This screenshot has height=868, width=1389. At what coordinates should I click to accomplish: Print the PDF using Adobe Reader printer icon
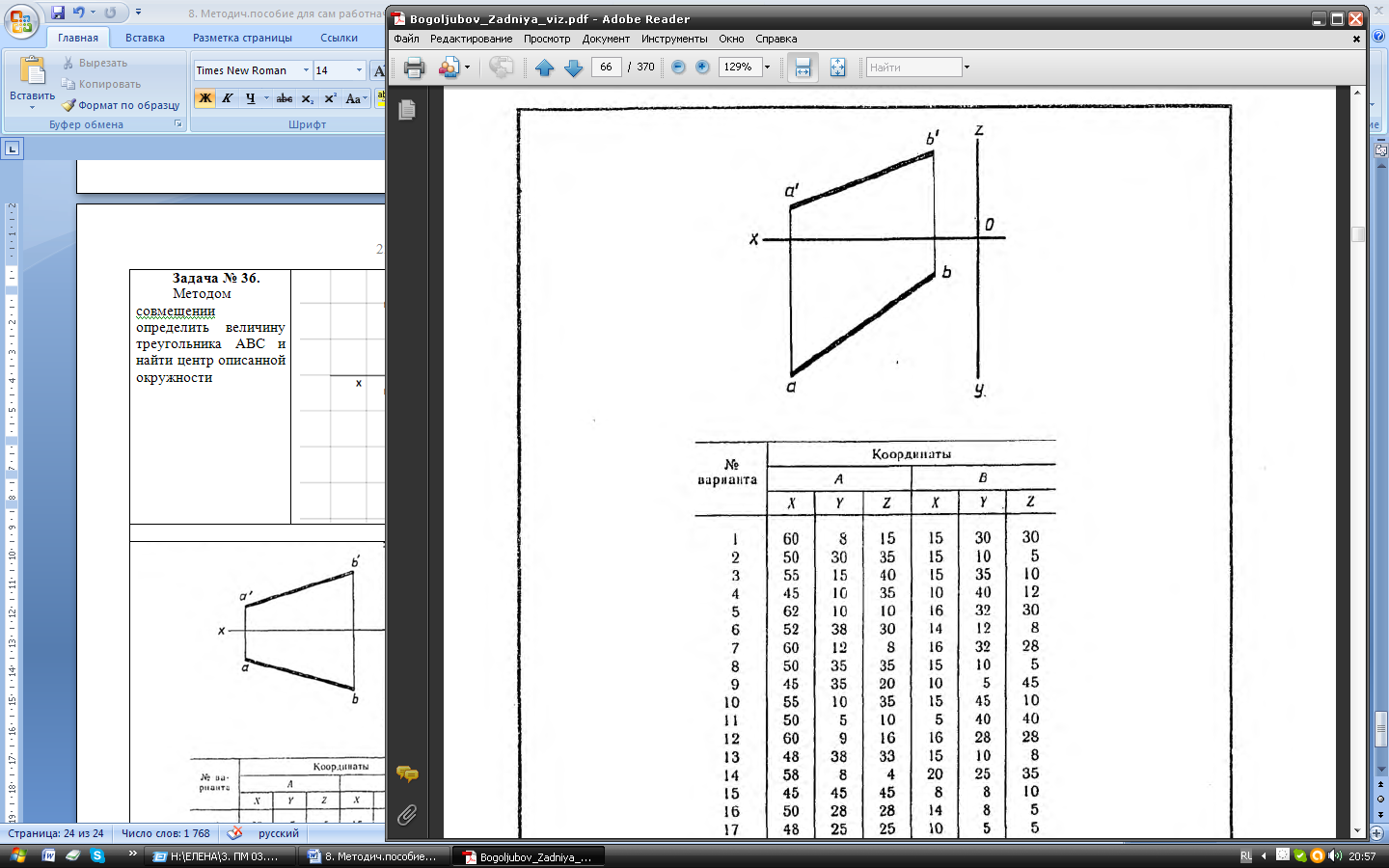pos(415,68)
